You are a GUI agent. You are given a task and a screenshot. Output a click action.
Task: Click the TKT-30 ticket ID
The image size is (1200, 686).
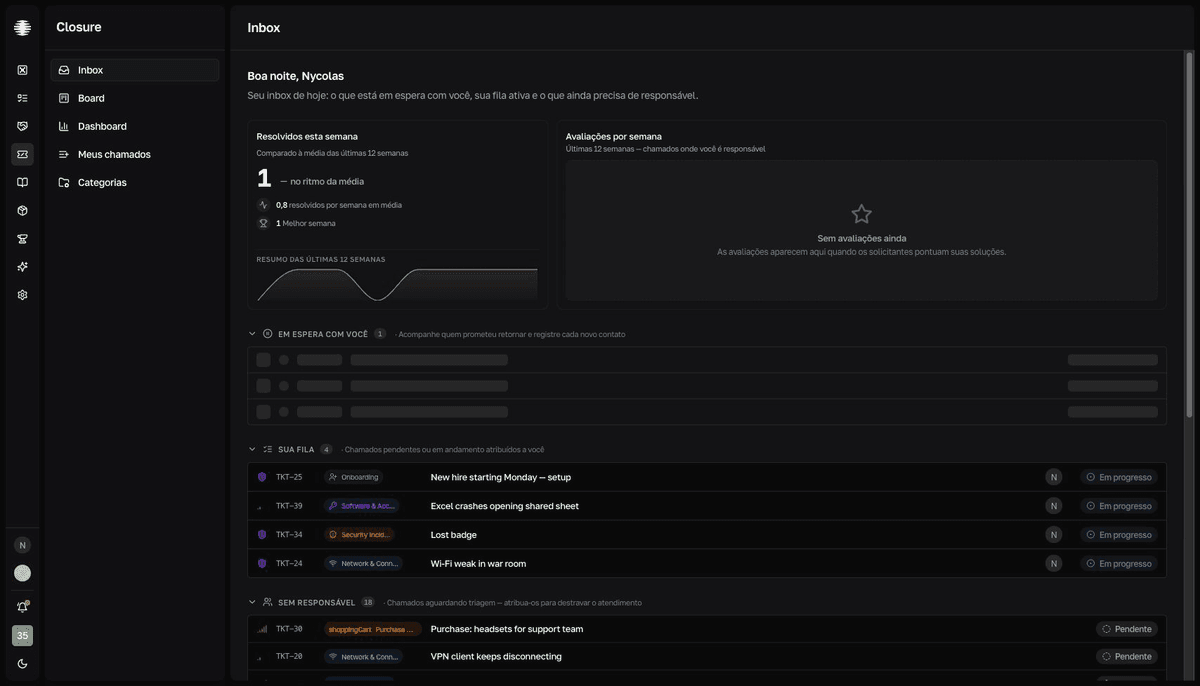point(289,629)
